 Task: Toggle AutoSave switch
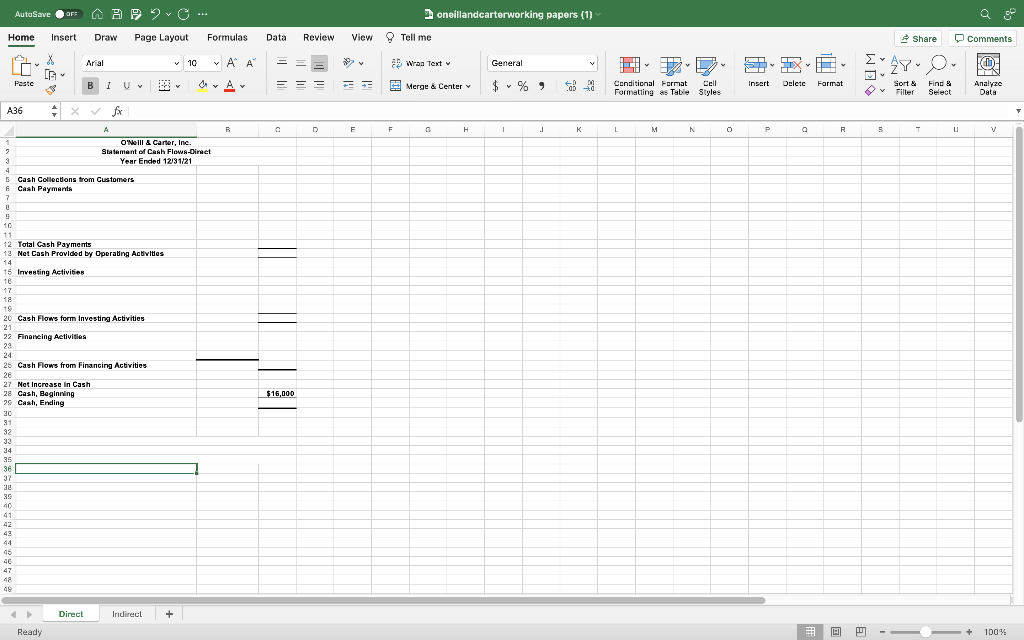(68, 14)
